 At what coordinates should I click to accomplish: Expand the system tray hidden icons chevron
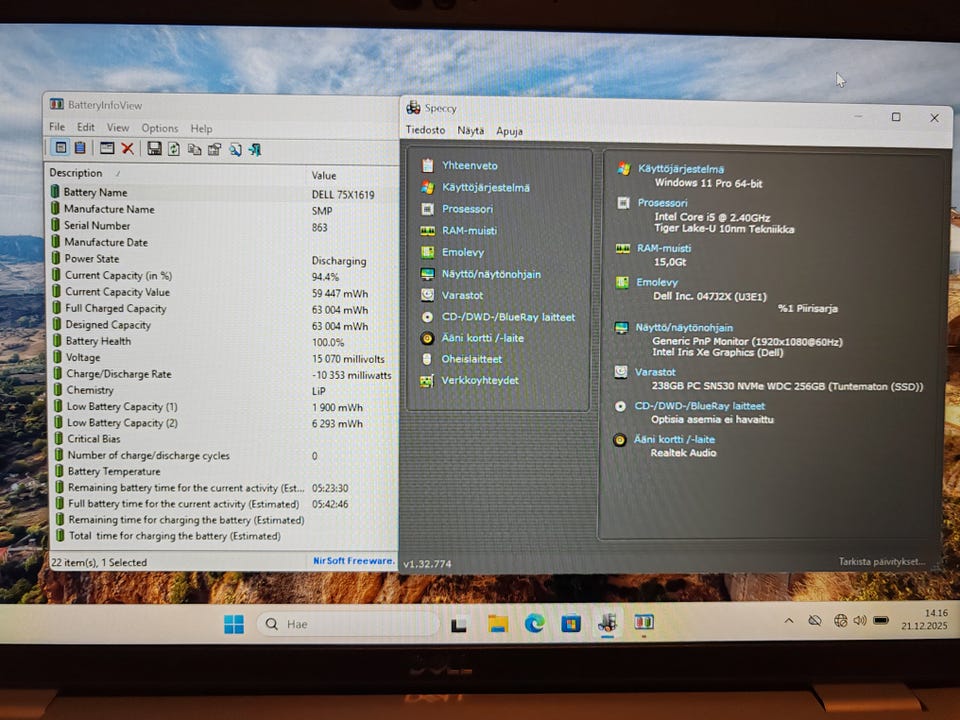(789, 621)
